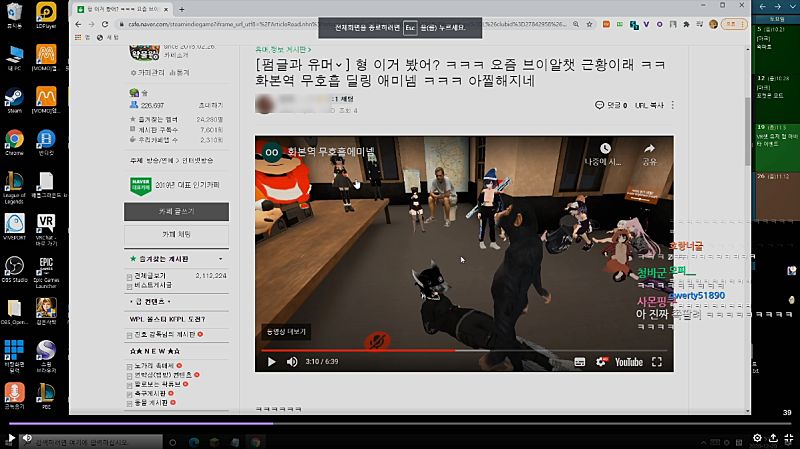The image size is (800, 449).
Task: Click the Cortana circle on taskbar
Action: tap(172, 442)
